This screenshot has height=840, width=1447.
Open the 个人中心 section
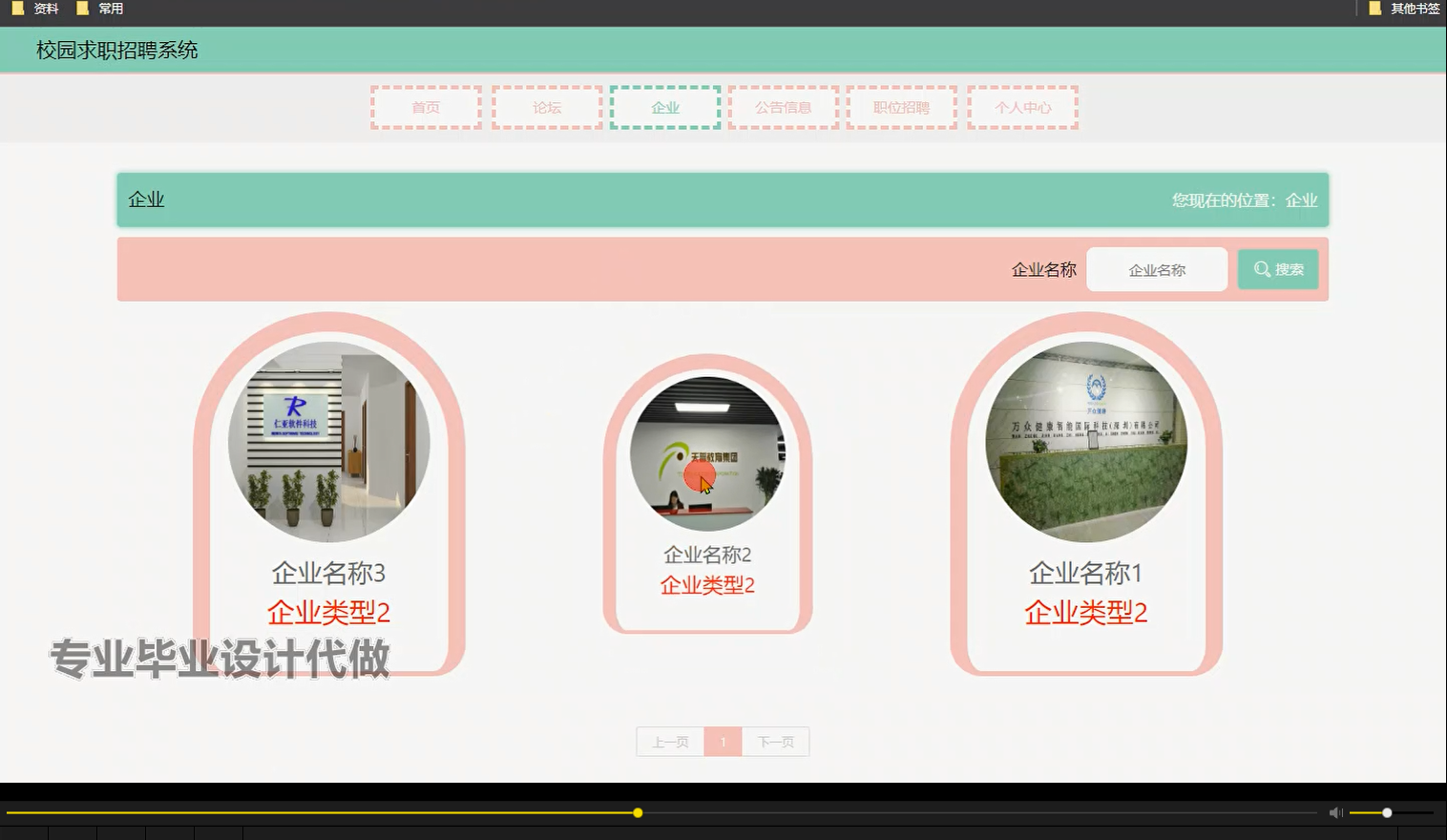1021,107
